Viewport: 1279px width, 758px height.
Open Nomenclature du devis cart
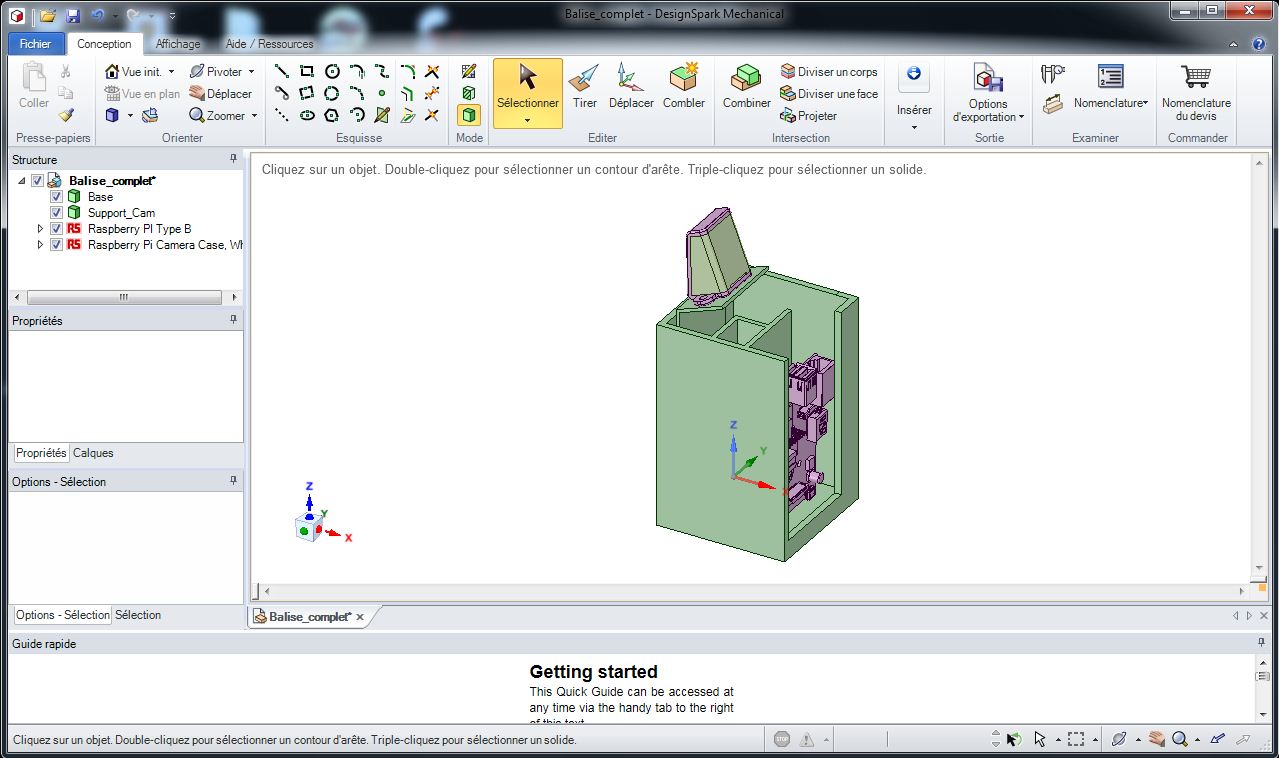pyautogui.click(x=1196, y=92)
